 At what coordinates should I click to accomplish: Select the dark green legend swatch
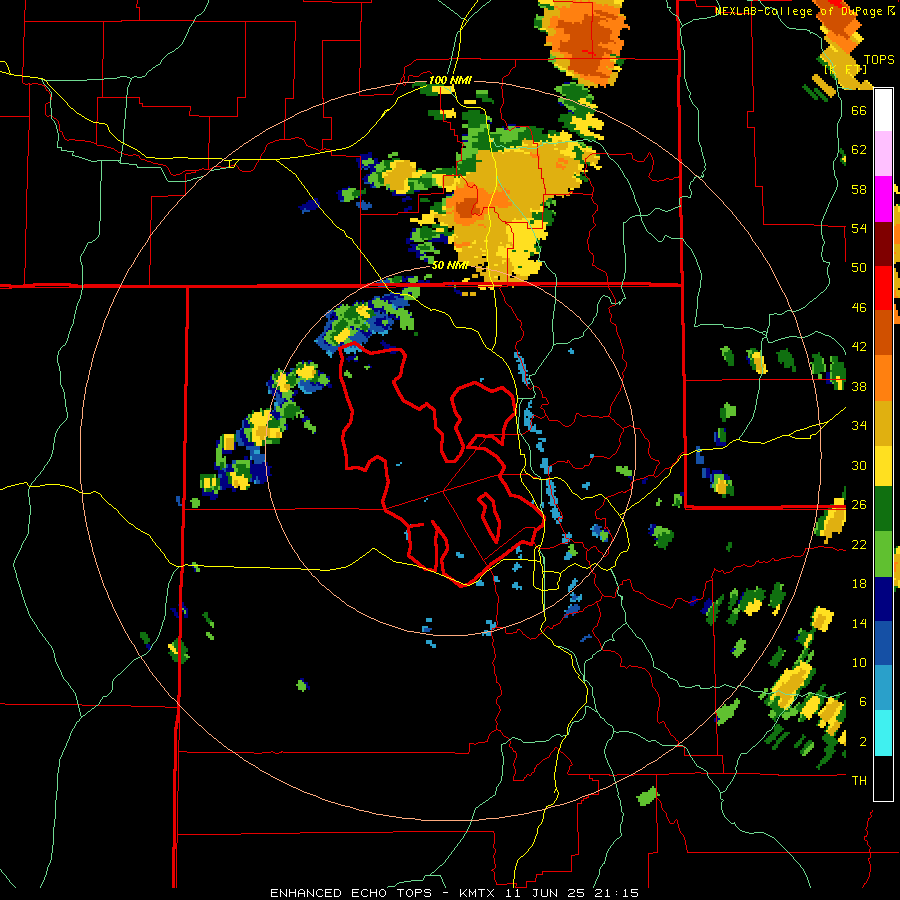click(x=883, y=509)
